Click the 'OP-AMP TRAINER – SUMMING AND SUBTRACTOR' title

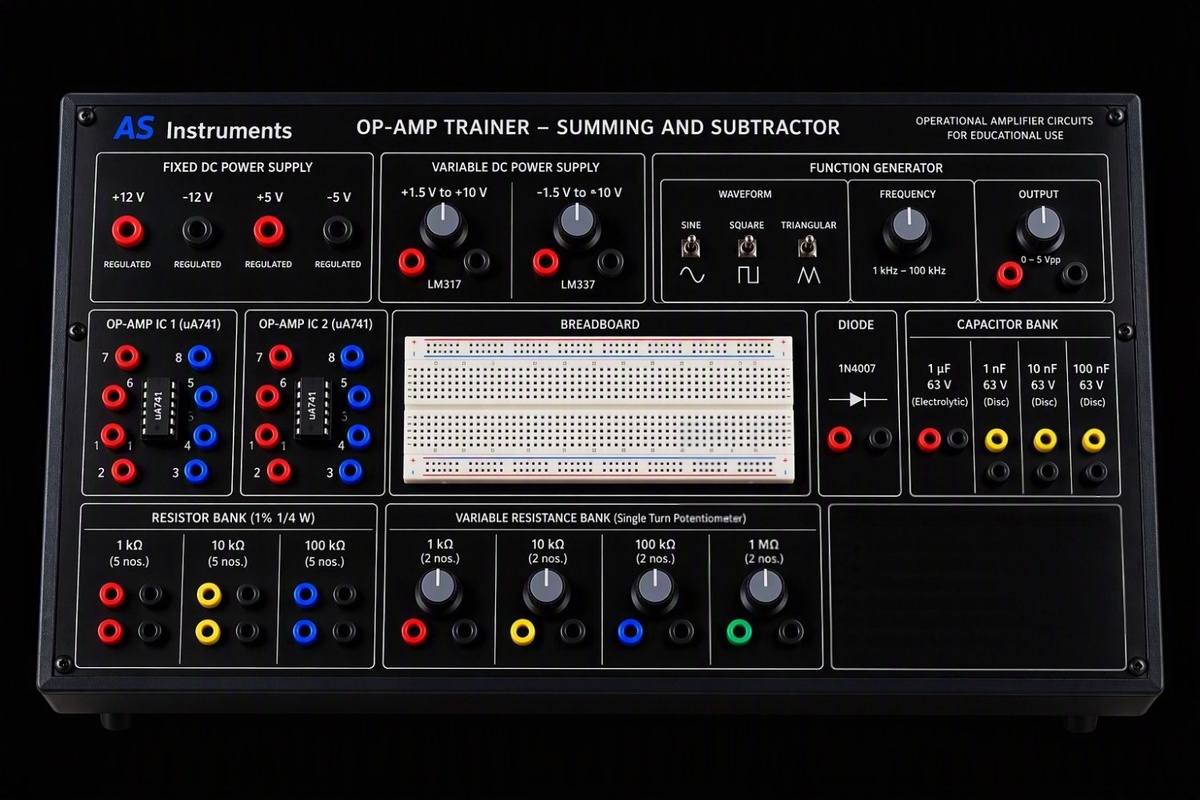point(598,127)
